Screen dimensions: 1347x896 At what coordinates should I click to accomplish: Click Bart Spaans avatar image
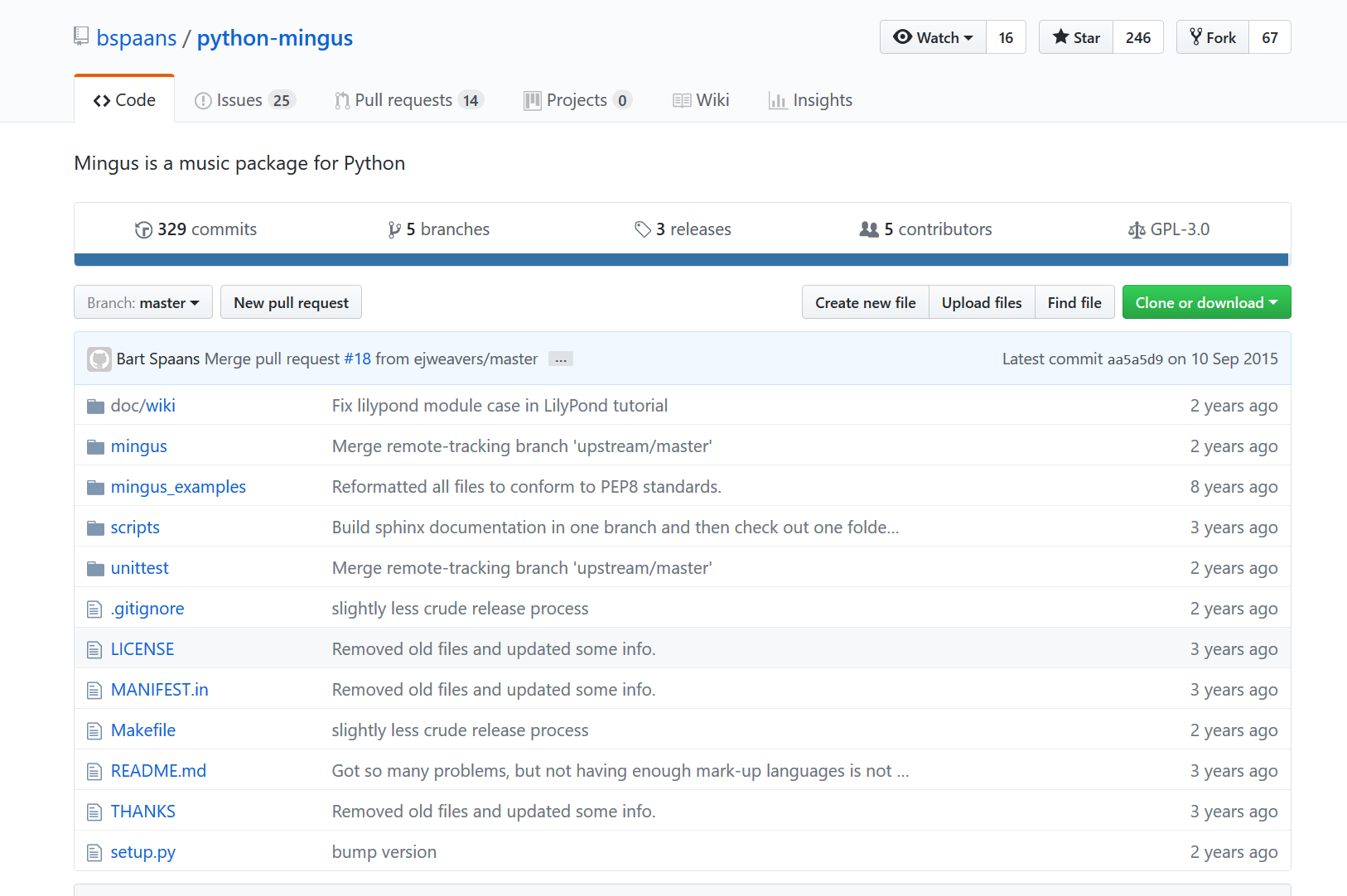pos(99,359)
